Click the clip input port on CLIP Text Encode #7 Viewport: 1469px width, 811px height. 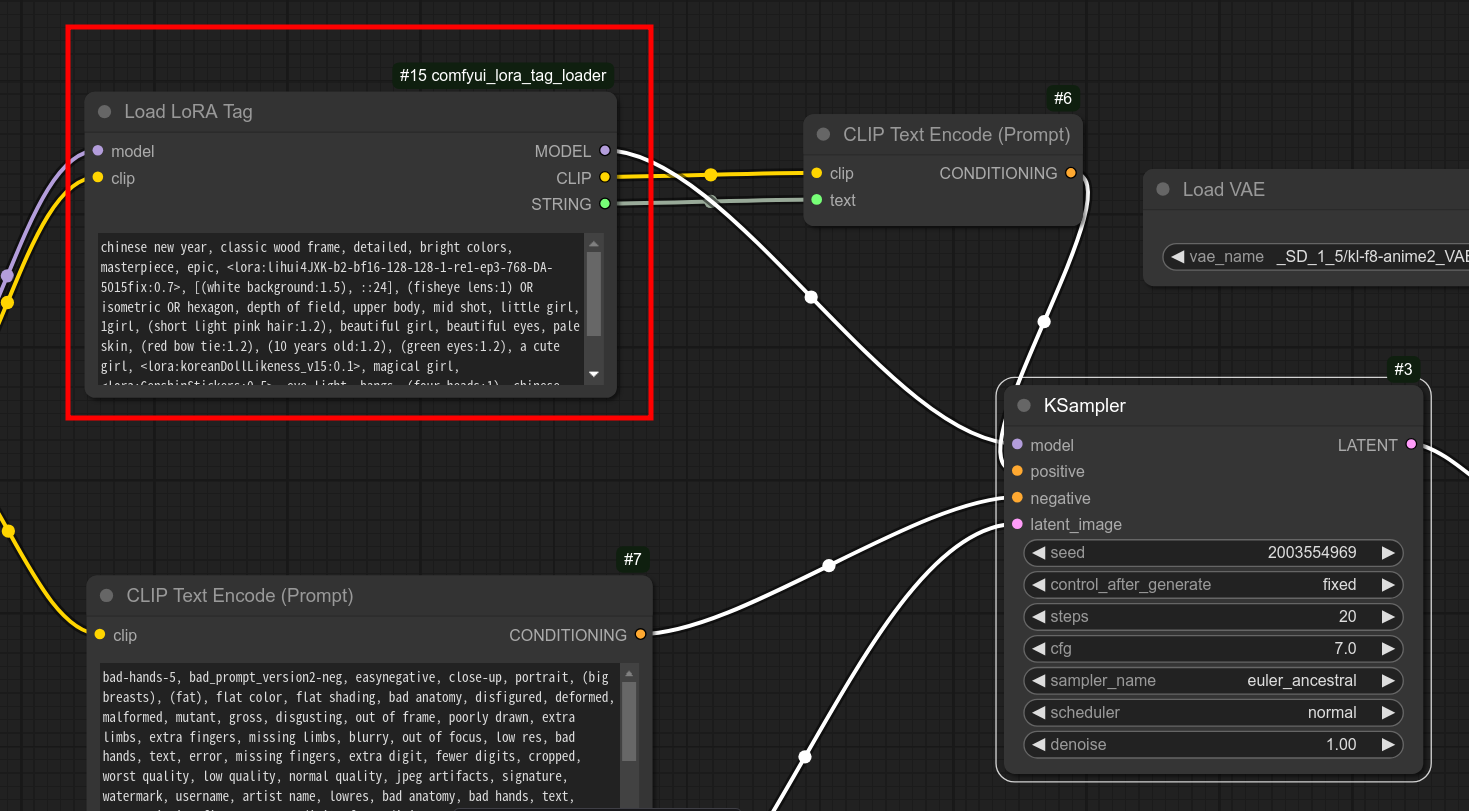(99, 635)
